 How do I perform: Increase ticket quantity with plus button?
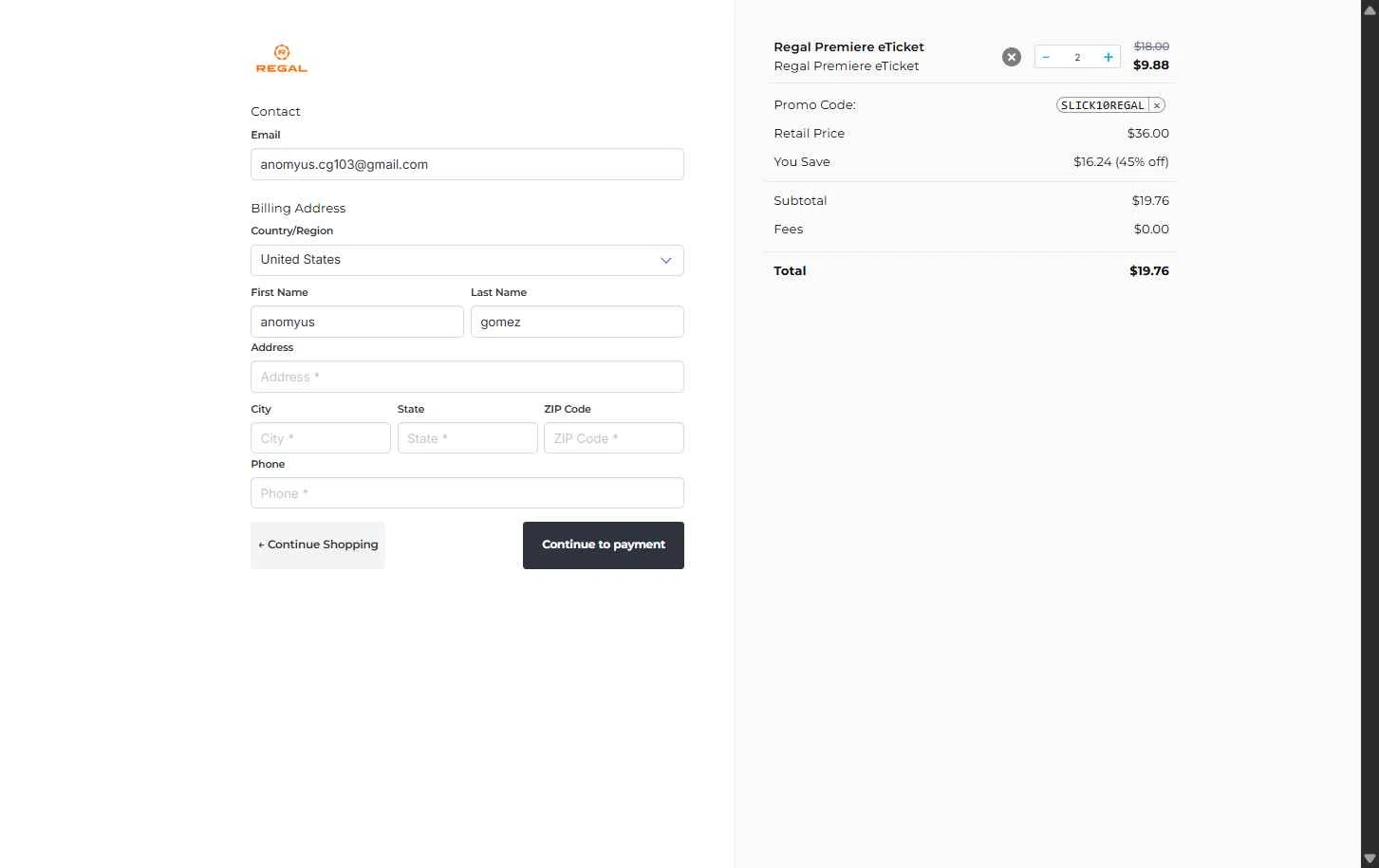click(x=1108, y=57)
